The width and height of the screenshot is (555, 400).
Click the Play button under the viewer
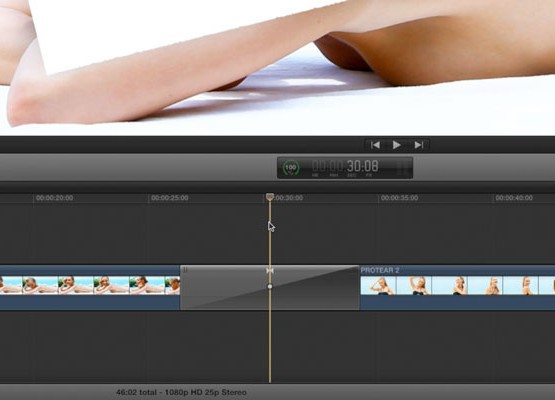coord(396,145)
